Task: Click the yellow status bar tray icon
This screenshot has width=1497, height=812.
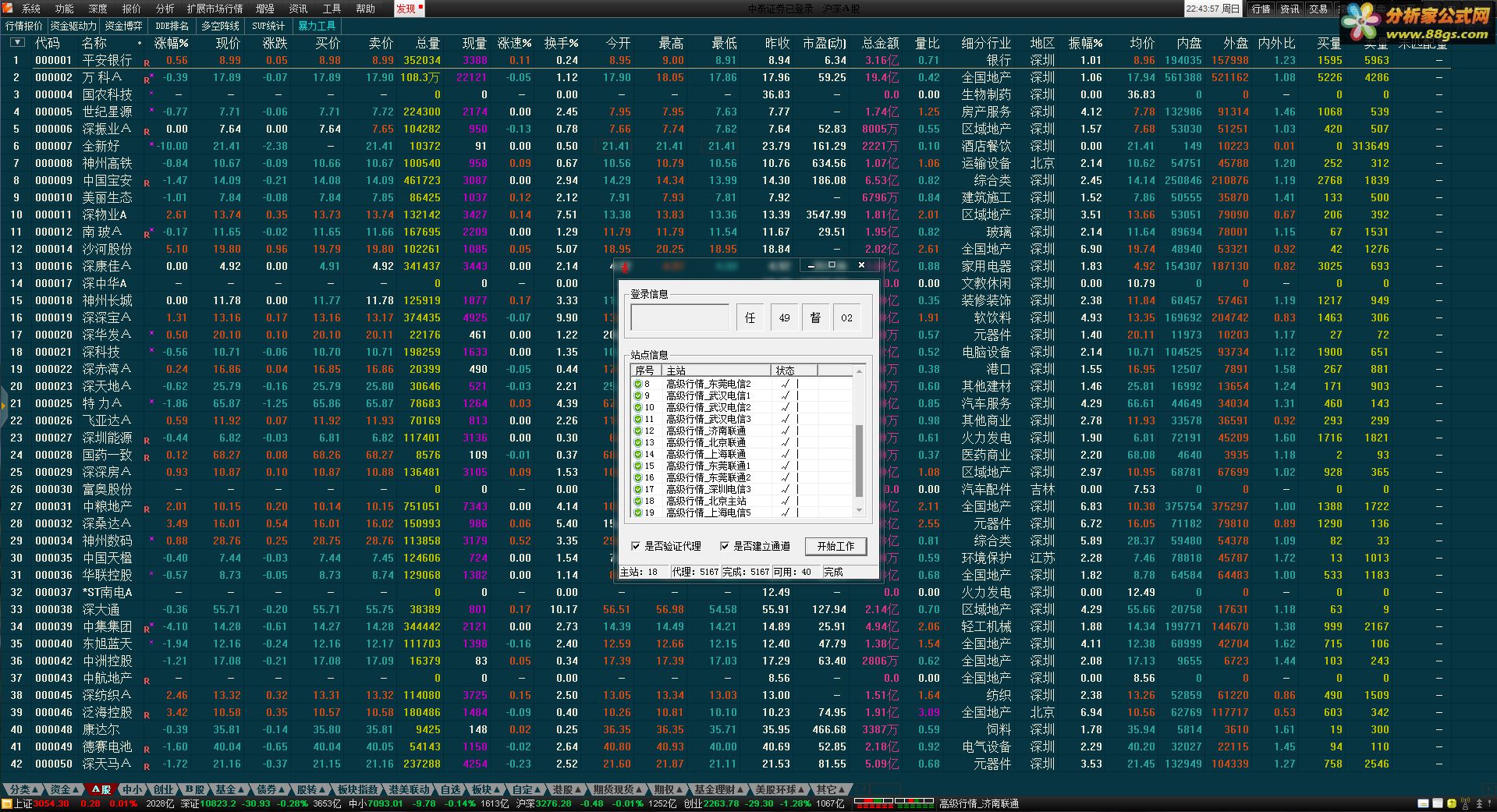Action: (x=1451, y=803)
